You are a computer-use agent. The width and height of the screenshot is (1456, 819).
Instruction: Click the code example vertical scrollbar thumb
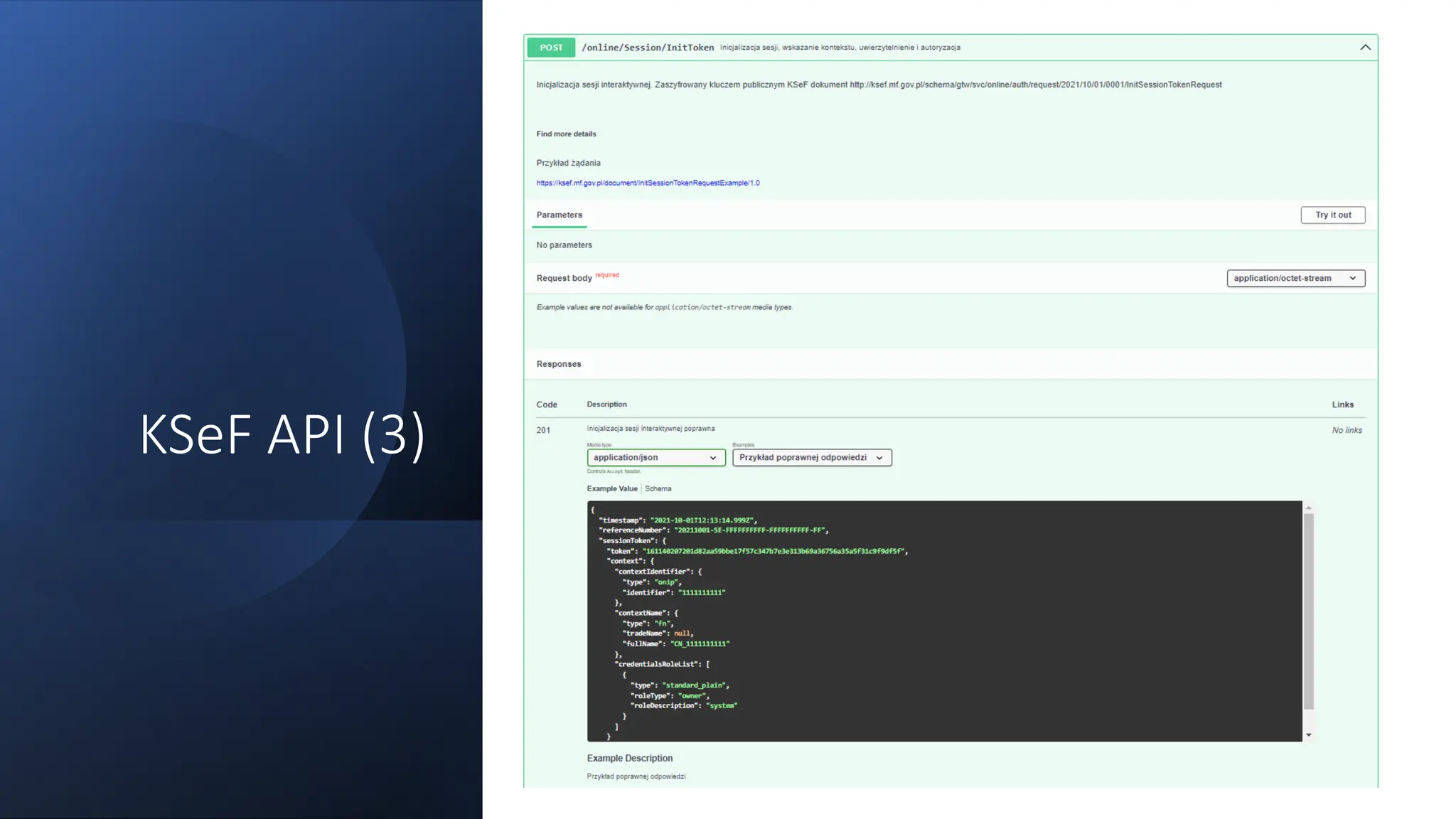1308,611
